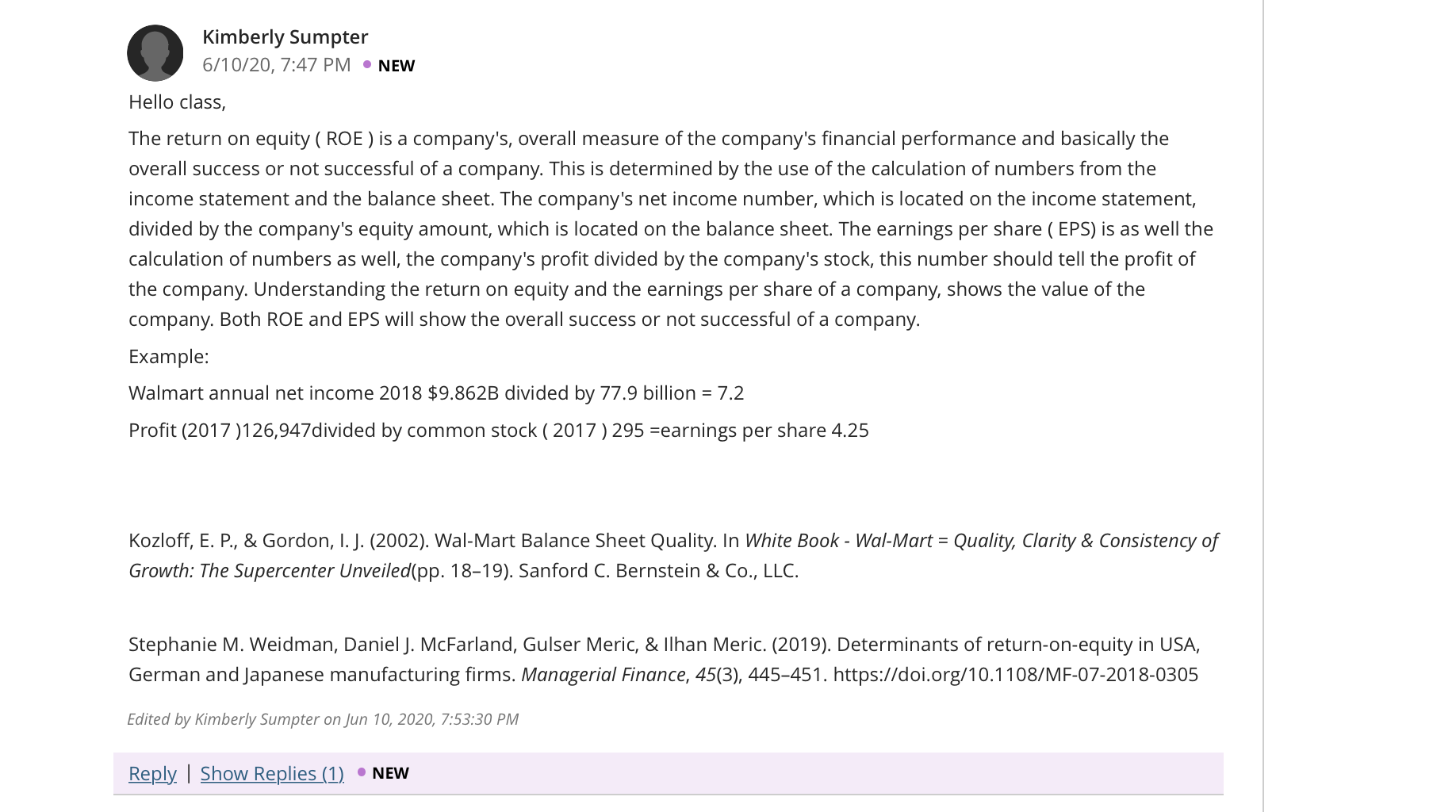Screen dimensions: 1456x812
Task: Click the purple dot in the reply bar
Action: (x=362, y=772)
